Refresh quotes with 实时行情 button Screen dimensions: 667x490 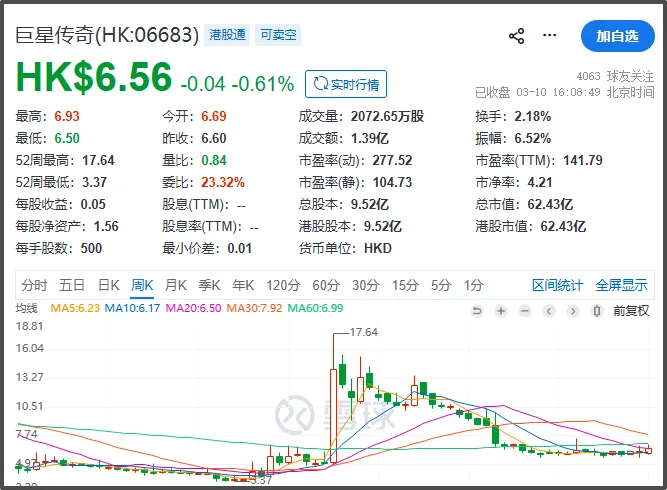346,84
